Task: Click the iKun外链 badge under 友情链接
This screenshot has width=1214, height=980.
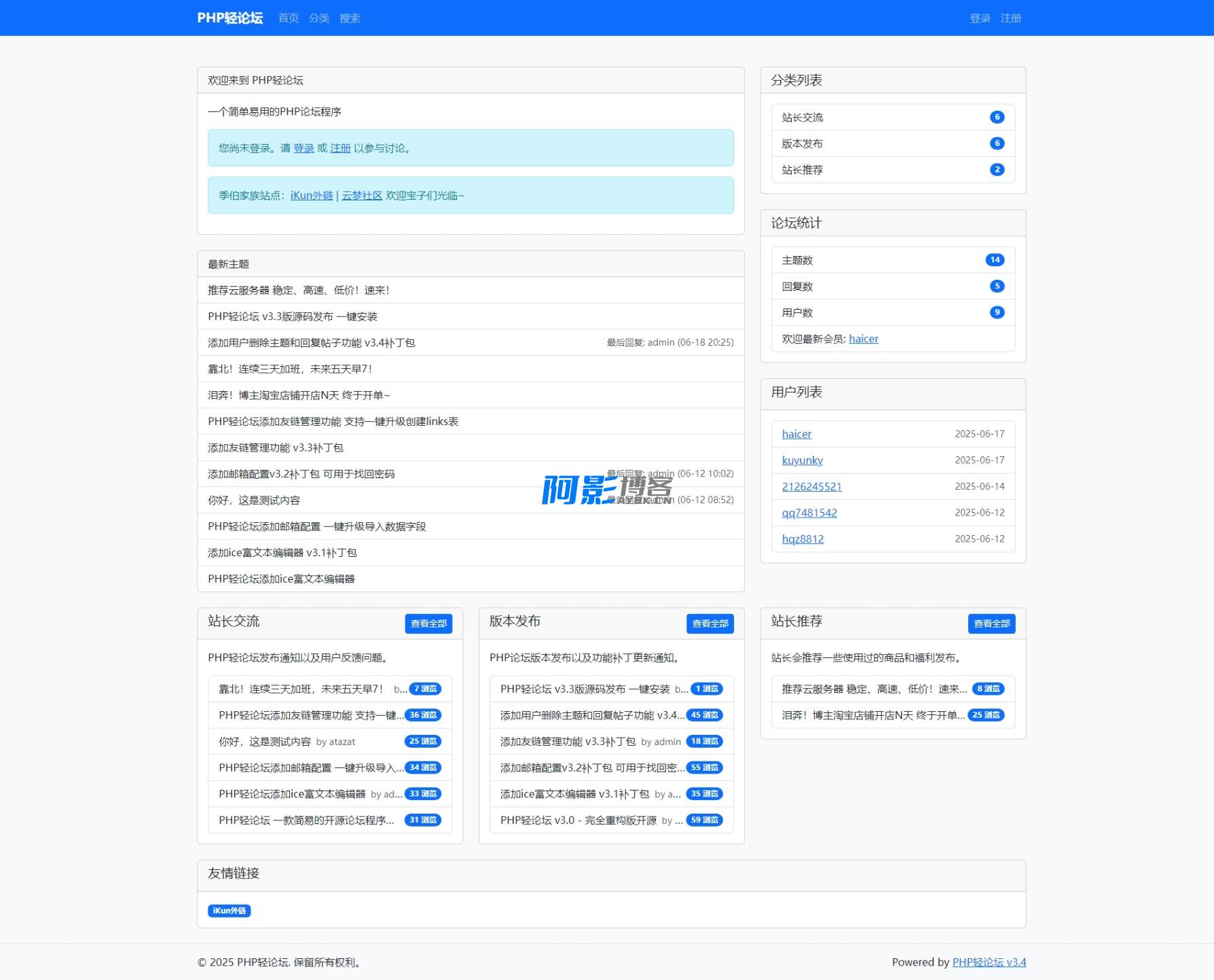Action: 229,911
